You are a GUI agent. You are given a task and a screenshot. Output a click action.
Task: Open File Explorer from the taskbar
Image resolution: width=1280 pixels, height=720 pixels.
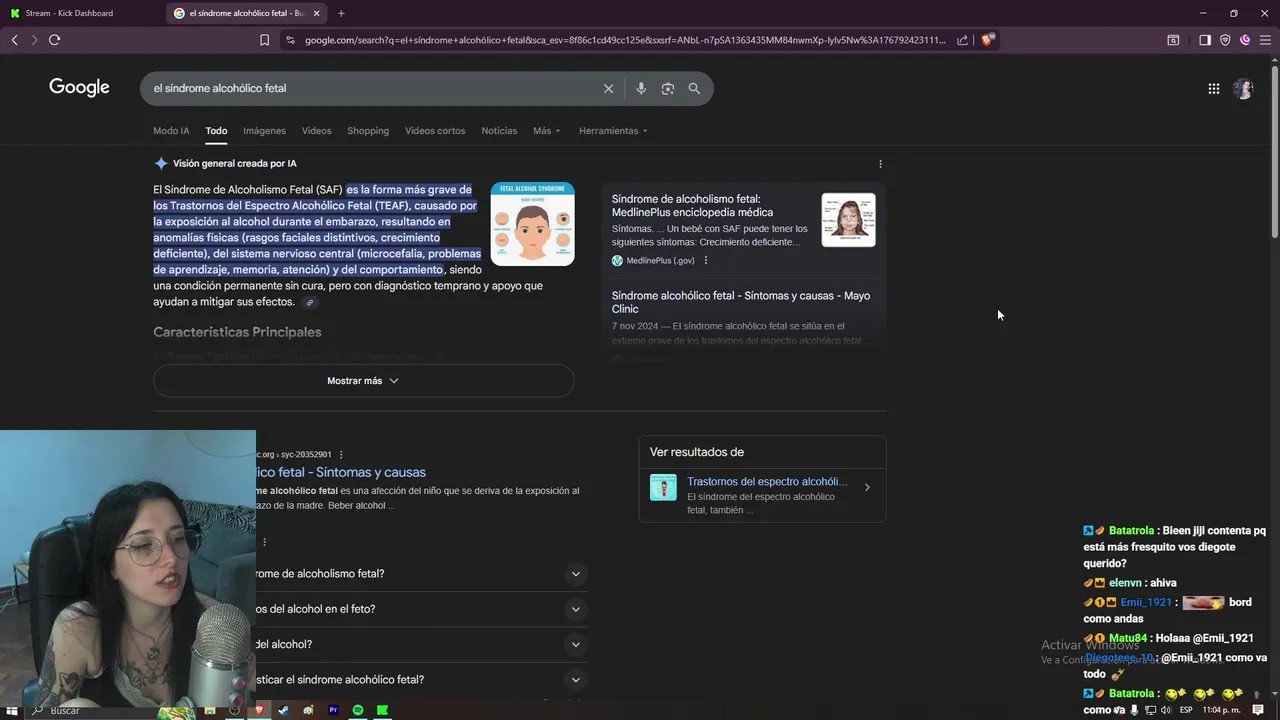click(210, 710)
